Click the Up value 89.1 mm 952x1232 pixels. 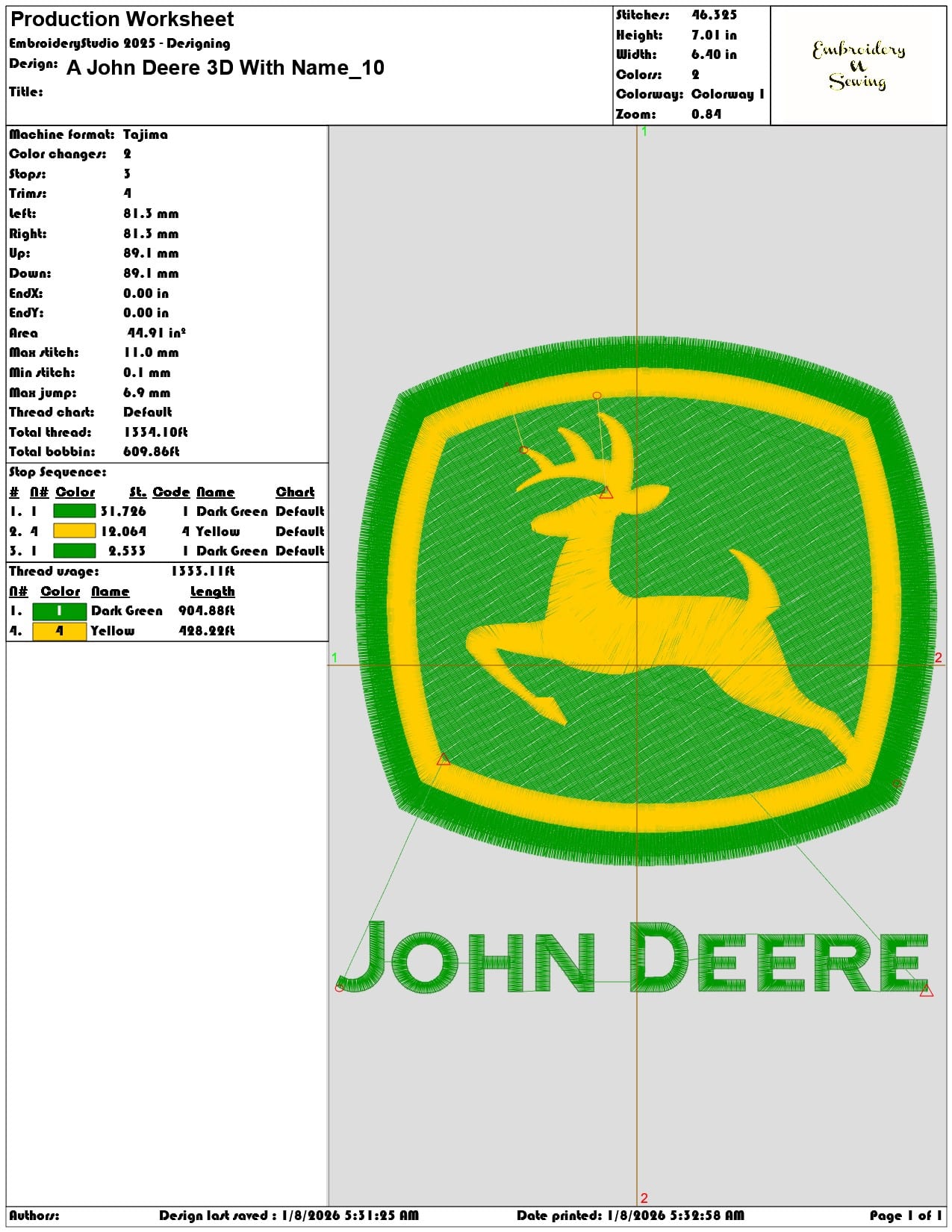point(151,253)
